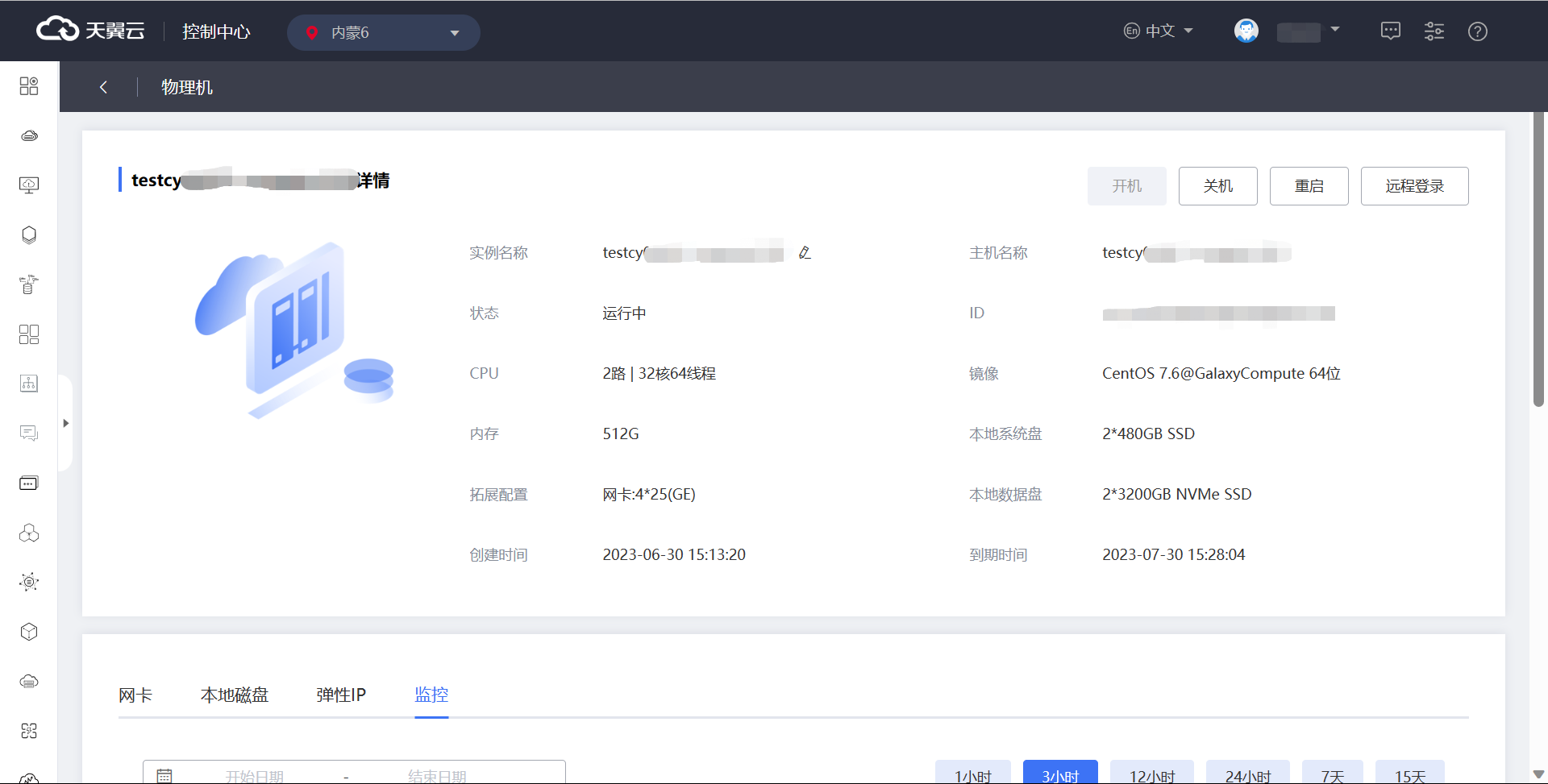Click the 天翼云 cloud logo
1548x784 pixels.
pyautogui.click(x=90, y=31)
